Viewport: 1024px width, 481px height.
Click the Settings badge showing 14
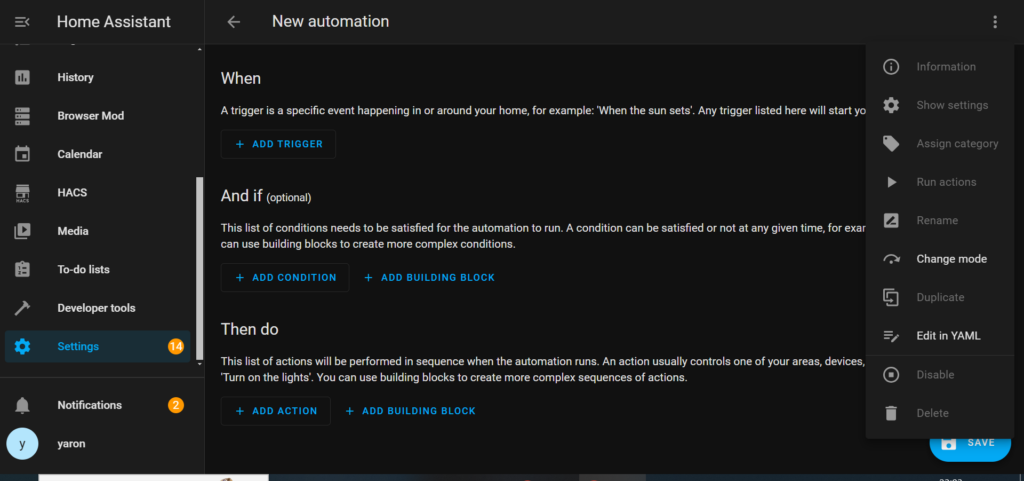click(x=176, y=347)
